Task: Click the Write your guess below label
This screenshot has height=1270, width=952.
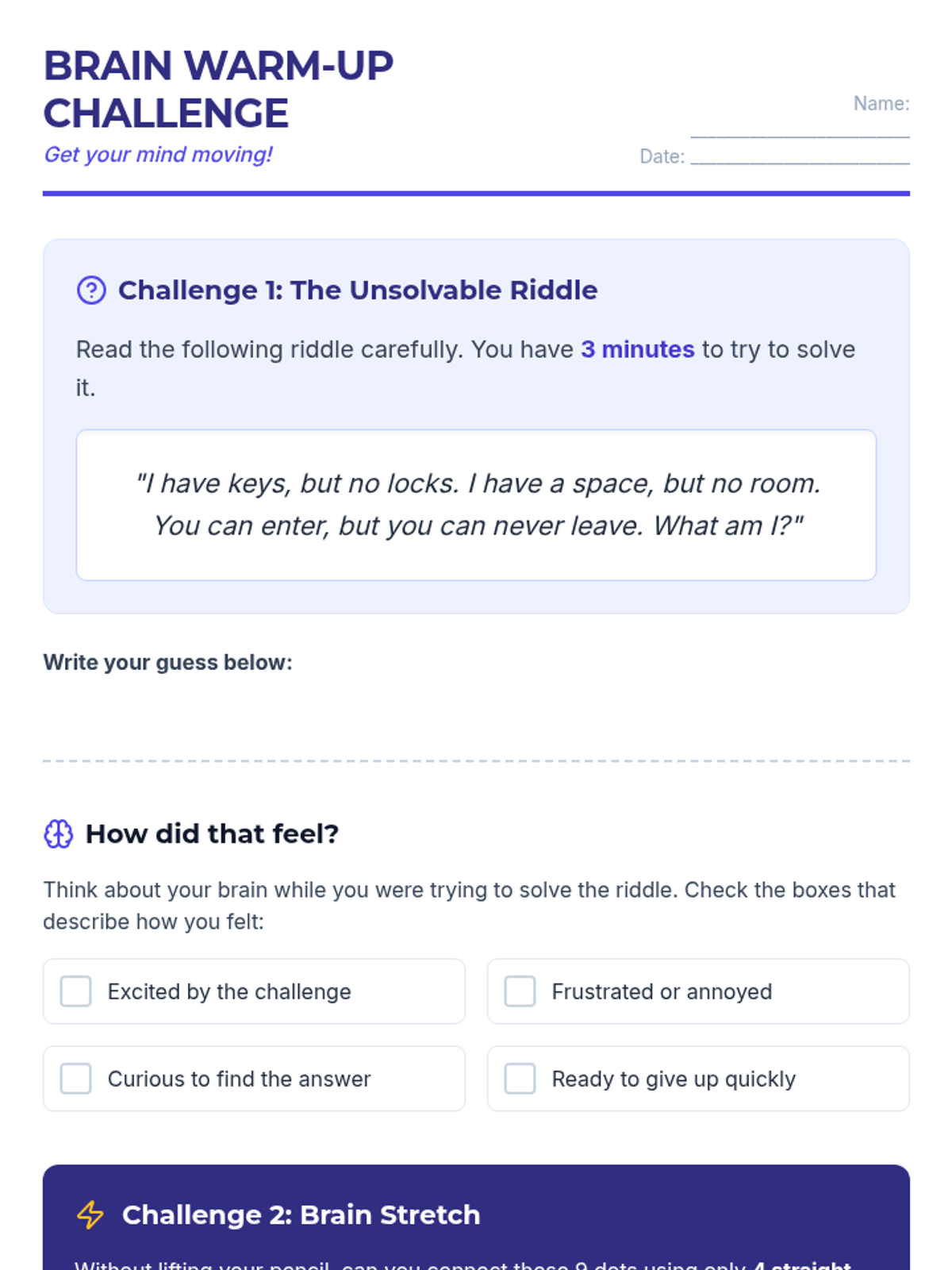Action: click(167, 663)
